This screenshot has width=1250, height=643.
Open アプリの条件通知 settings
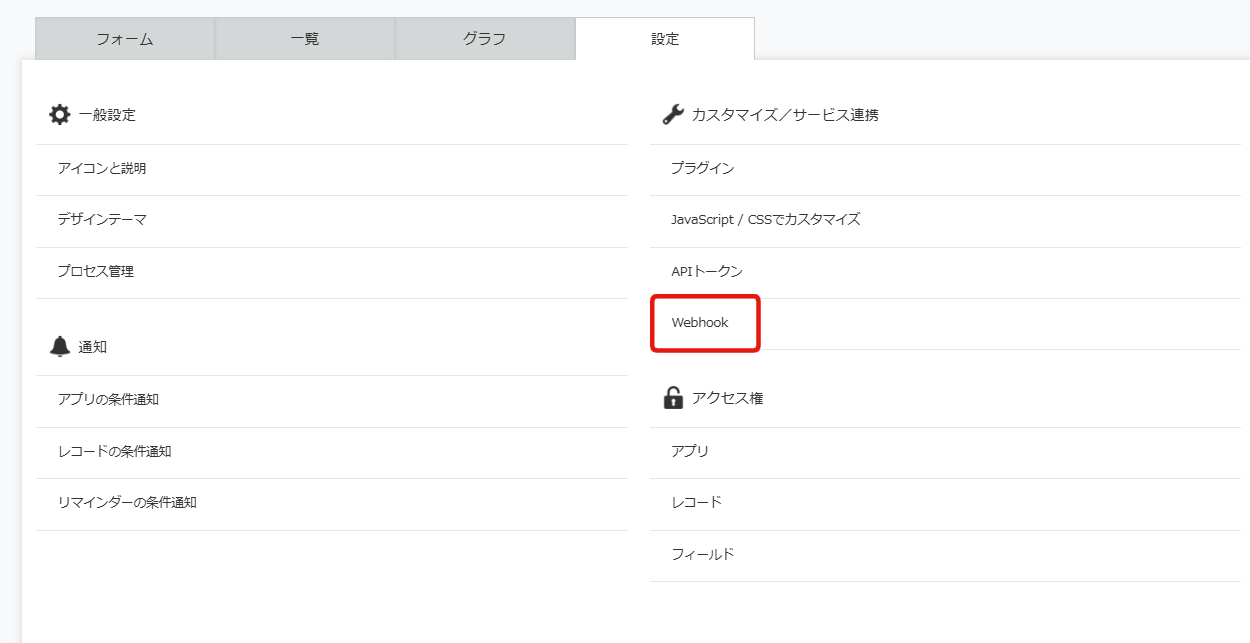point(108,399)
